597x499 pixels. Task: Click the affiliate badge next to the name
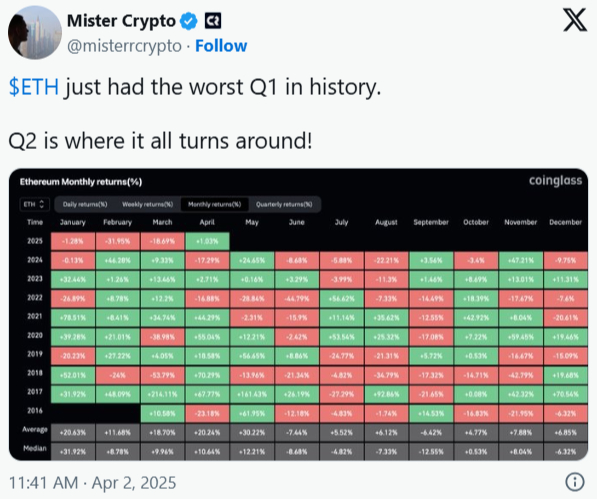[x=213, y=21]
